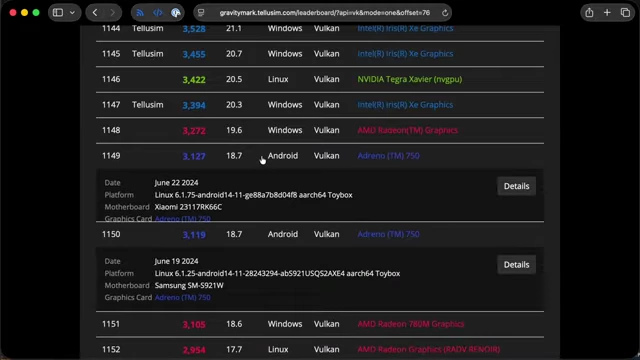Viewport: 640px width, 360px height.
Task: Click FPS value 19.6 in row 1148
Action: (234, 130)
